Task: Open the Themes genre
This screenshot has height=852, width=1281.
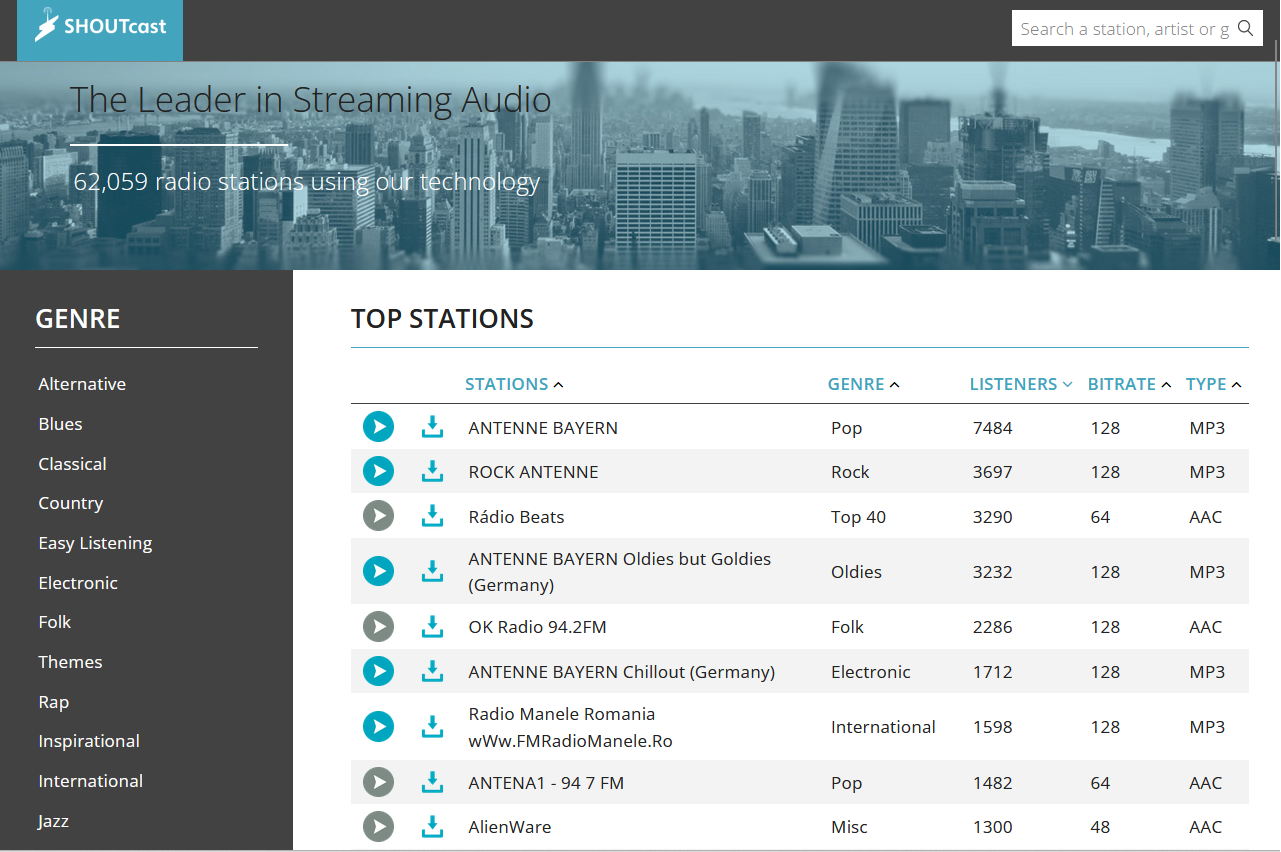Action: coord(70,662)
